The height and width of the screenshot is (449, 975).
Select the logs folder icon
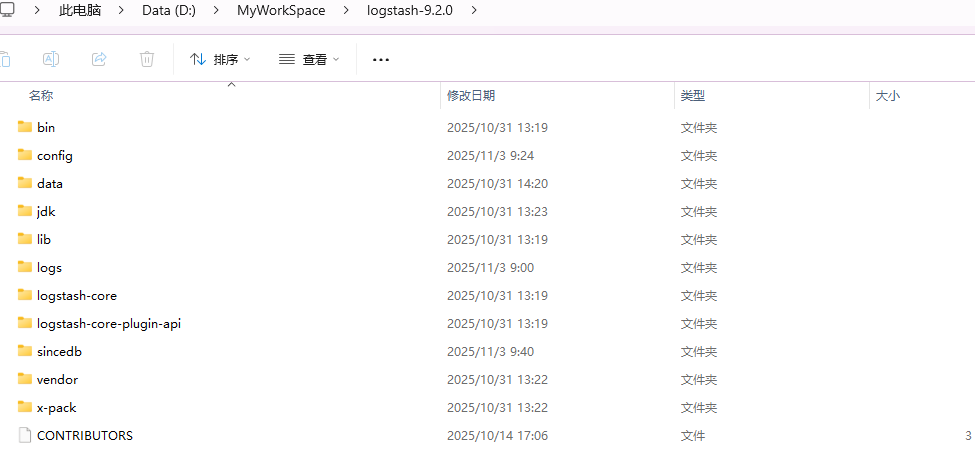point(25,267)
